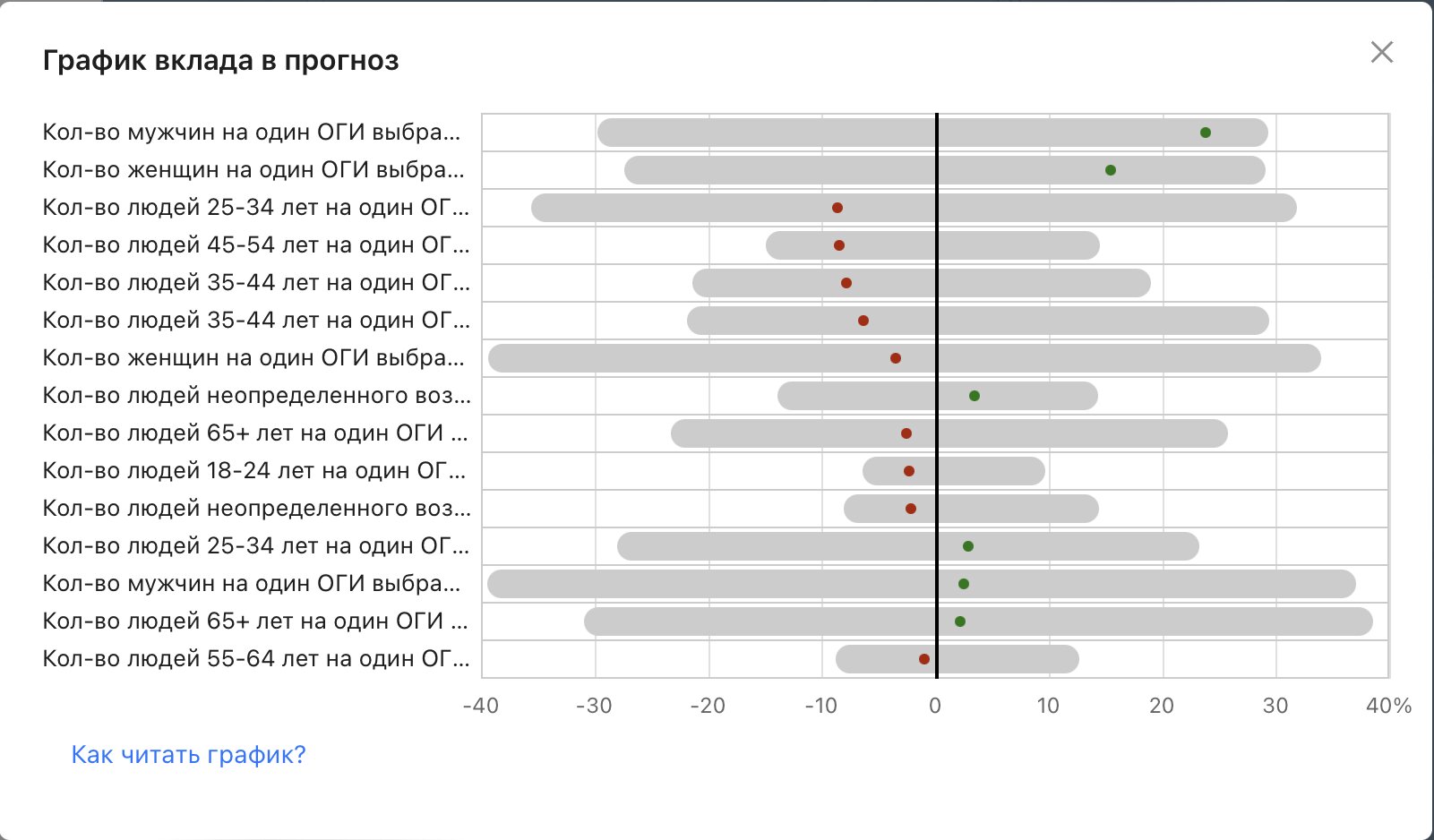The height and width of the screenshot is (840, 1434).
Task: Select the green dot in the lower 65+ лет row
Action: pyautogui.click(x=960, y=621)
